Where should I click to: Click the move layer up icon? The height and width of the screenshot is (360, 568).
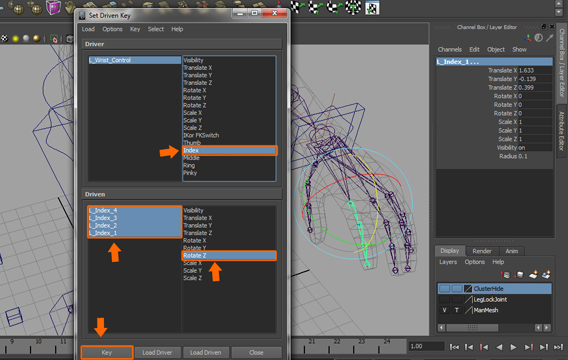pos(506,275)
